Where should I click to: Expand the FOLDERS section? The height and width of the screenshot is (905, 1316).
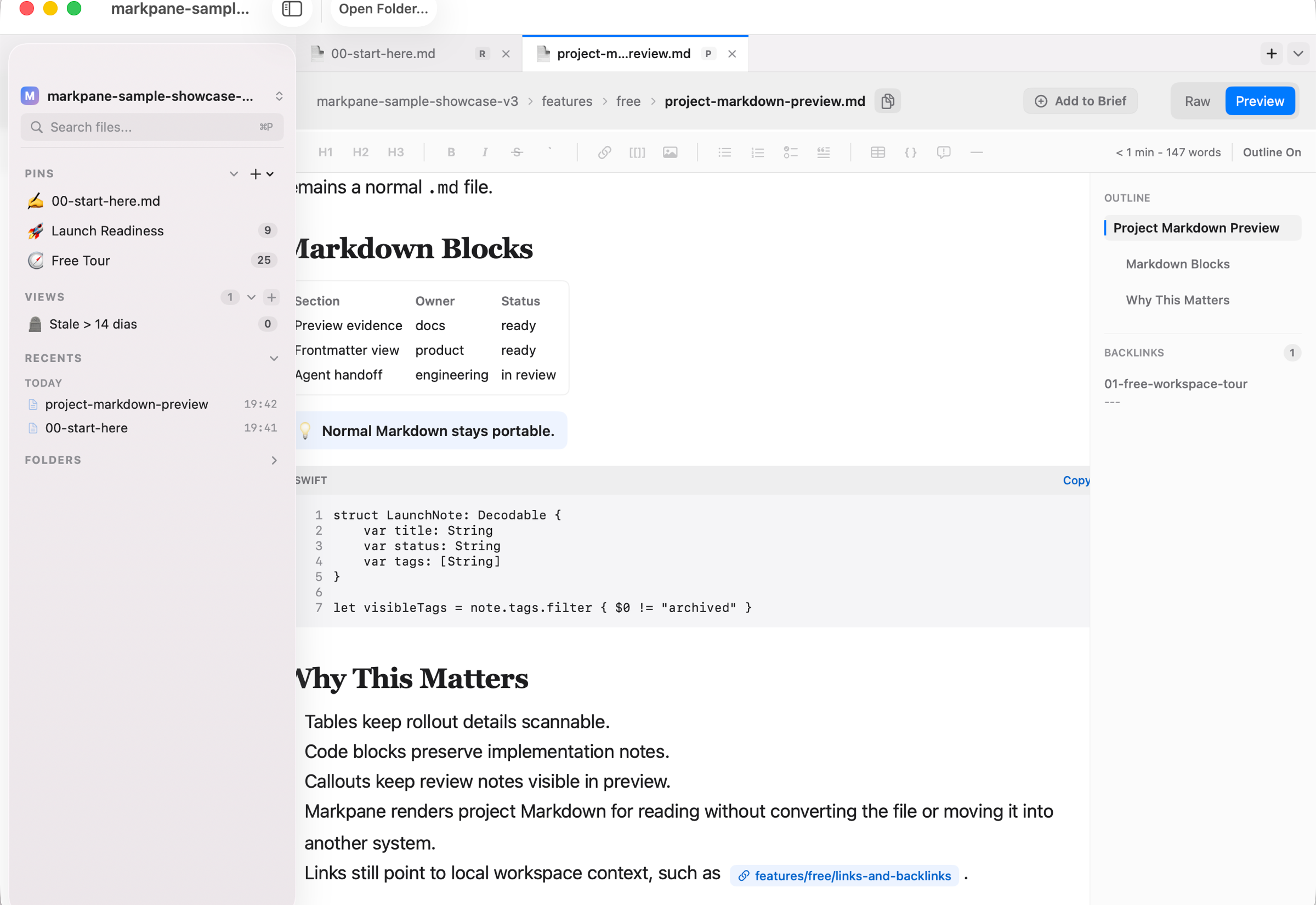(274, 460)
